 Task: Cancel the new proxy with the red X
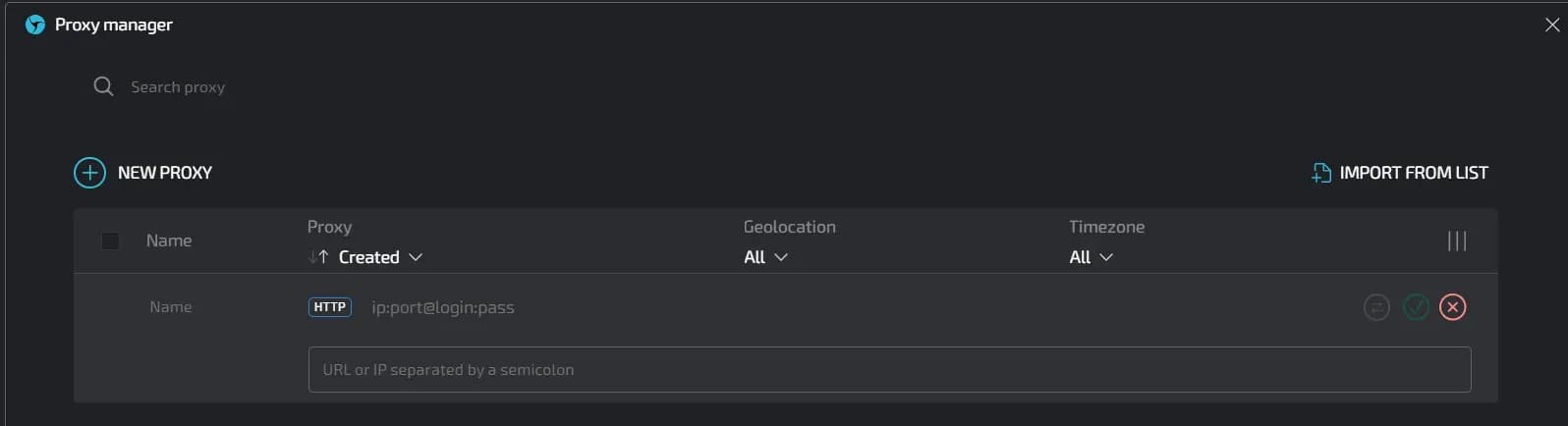[1452, 307]
